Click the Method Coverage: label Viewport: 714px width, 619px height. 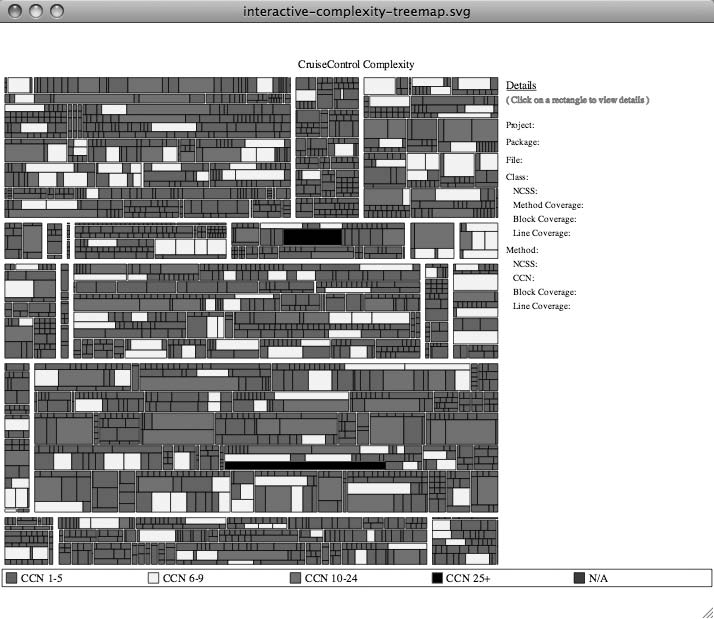point(548,205)
